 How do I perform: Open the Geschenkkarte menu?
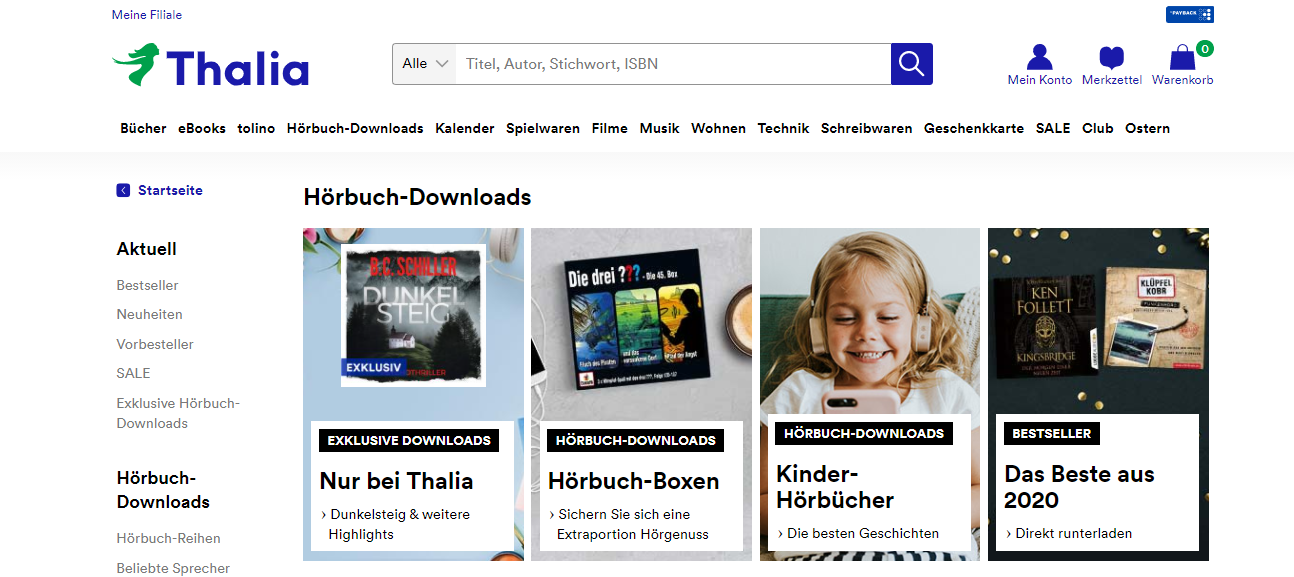coord(974,128)
